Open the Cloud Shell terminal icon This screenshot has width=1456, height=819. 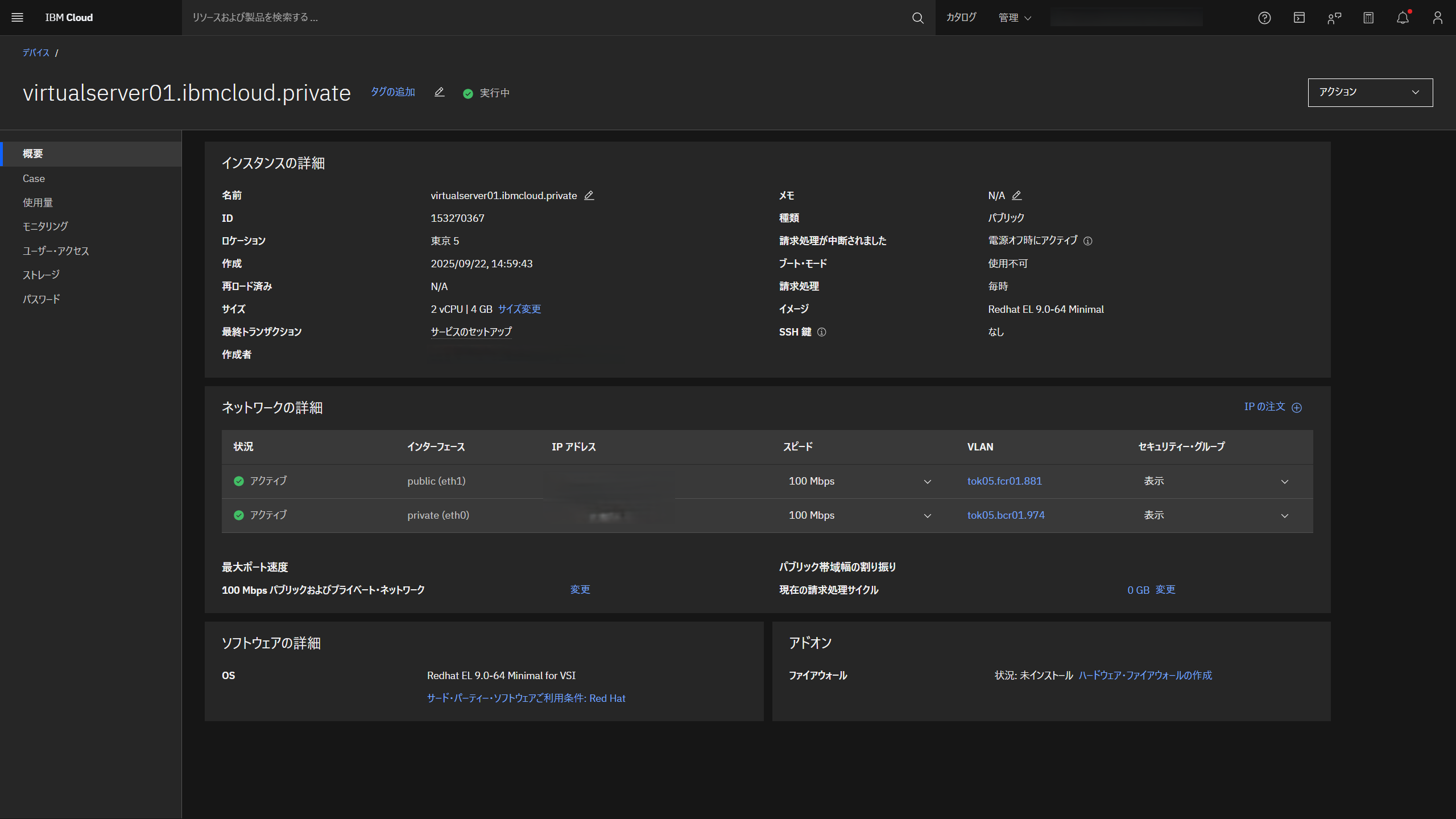coord(1298,18)
